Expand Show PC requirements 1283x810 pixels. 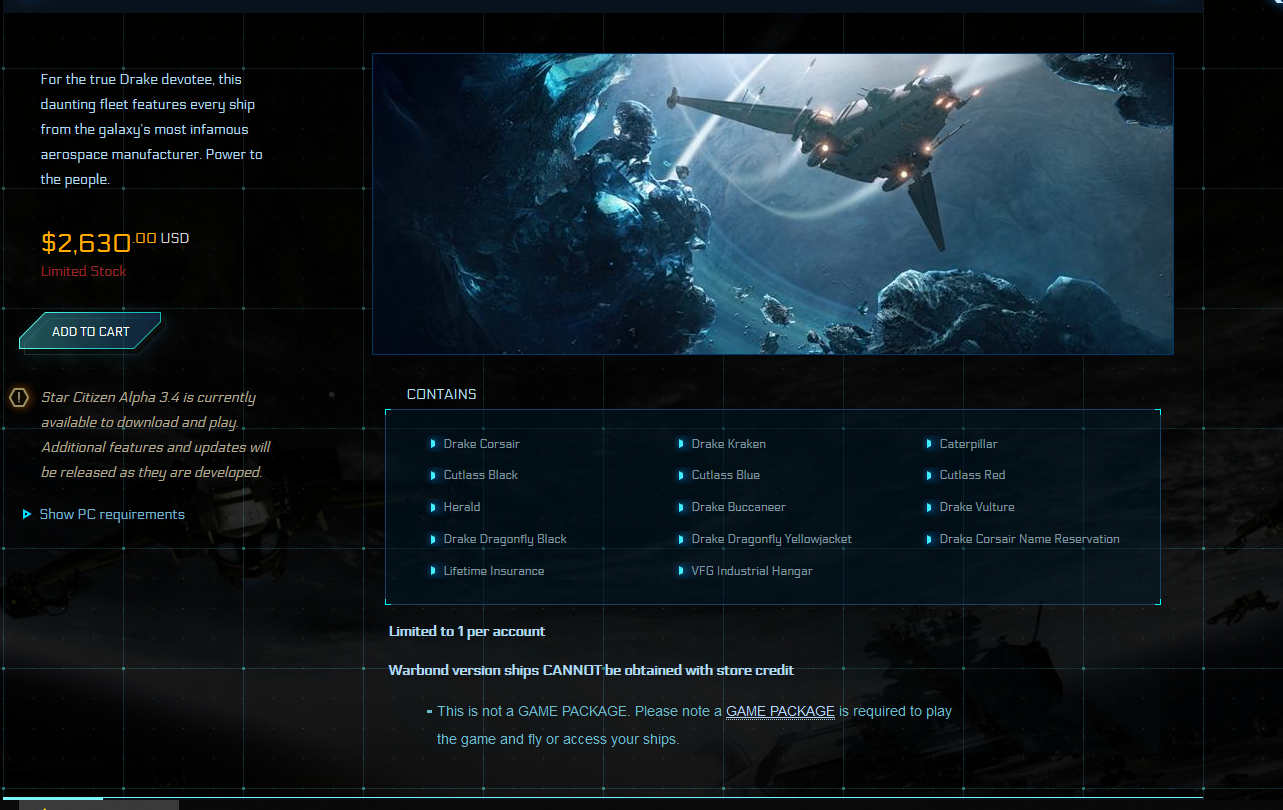104,514
